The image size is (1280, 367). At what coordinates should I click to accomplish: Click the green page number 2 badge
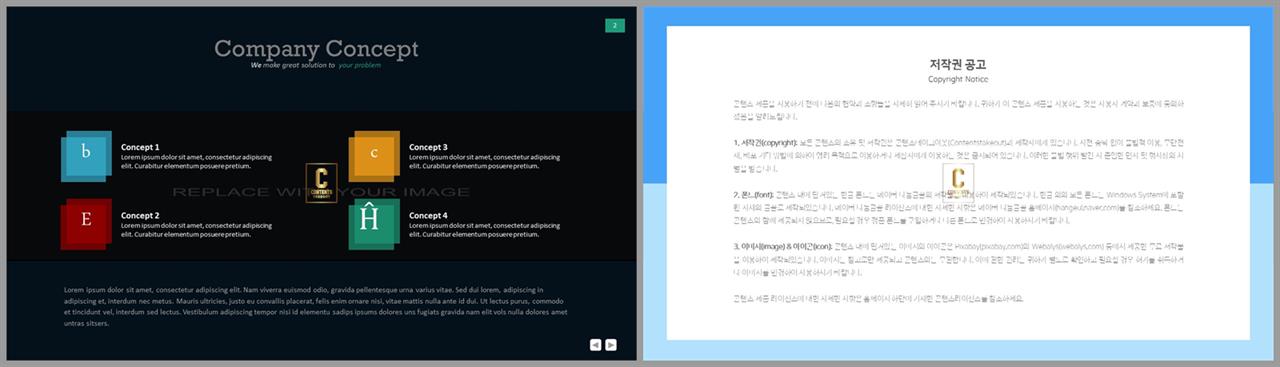coord(615,25)
